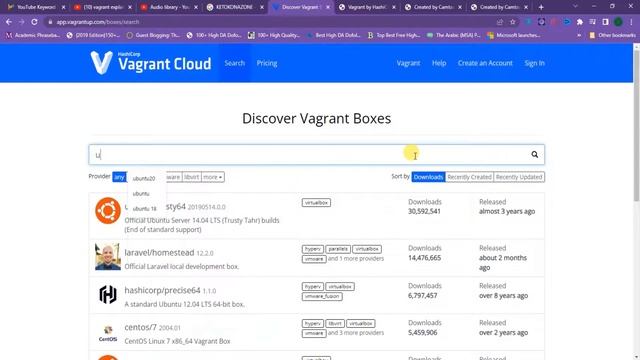
Task: Click the browser back arrow
Action: click(9, 22)
